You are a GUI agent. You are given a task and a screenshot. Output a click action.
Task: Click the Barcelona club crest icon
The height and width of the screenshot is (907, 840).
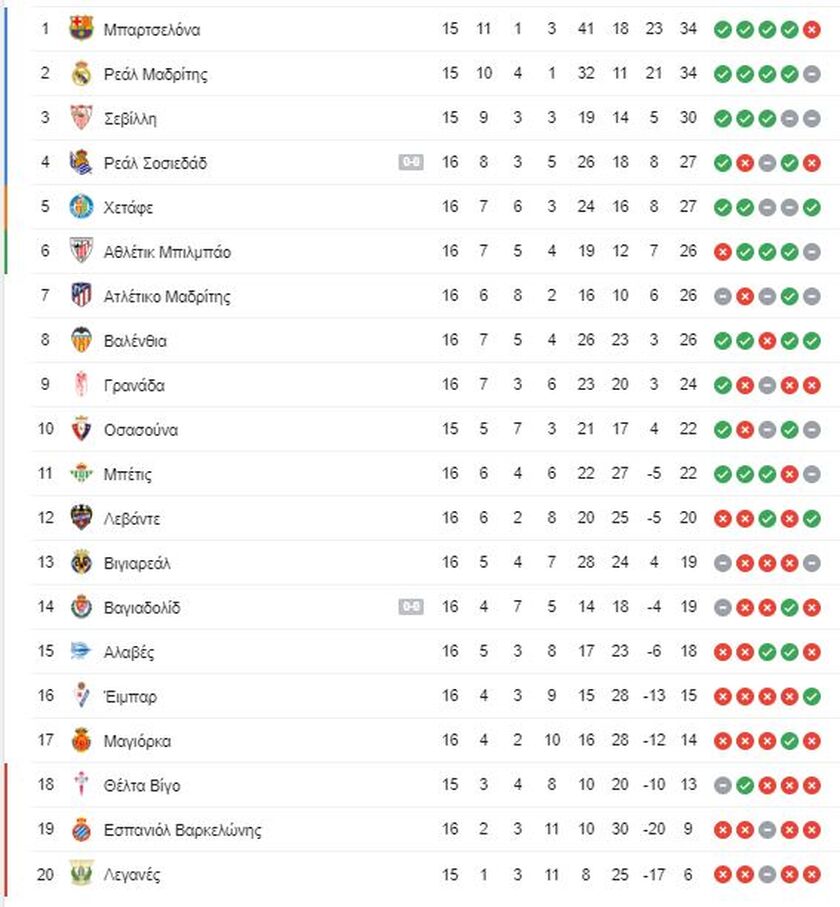click(x=81, y=28)
